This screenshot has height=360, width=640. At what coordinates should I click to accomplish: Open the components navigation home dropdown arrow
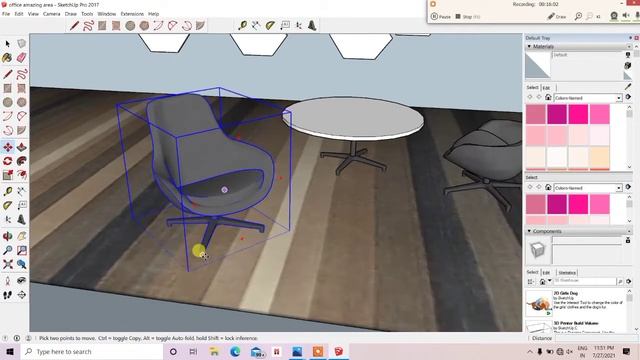[550, 281]
